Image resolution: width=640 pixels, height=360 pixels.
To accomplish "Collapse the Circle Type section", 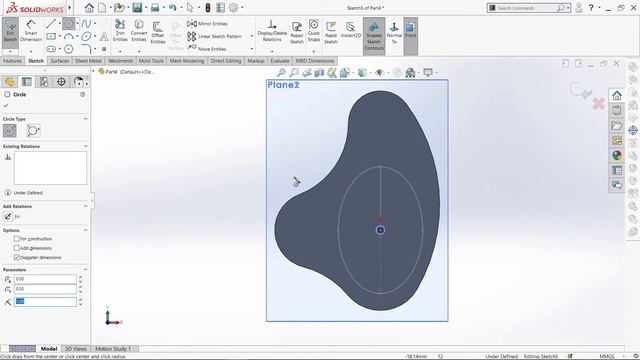I will coord(85,119).
